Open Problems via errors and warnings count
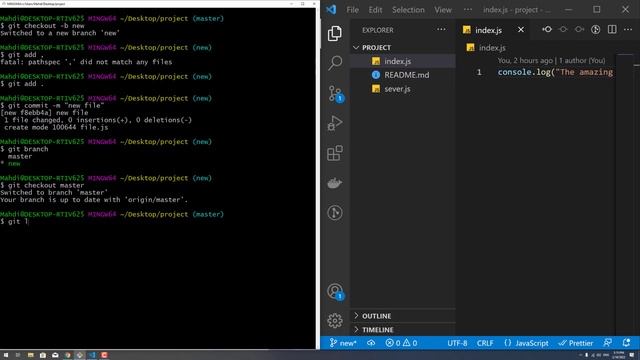The height and width of the screenshot is (360, 640). [x=401, y=343]
